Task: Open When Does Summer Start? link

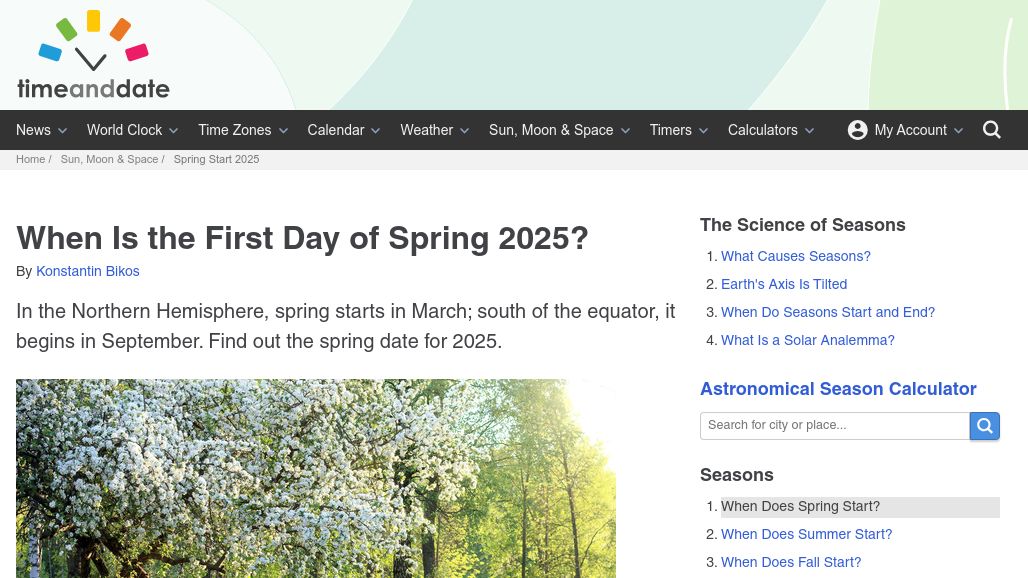Action: click(x=806, y=534)
